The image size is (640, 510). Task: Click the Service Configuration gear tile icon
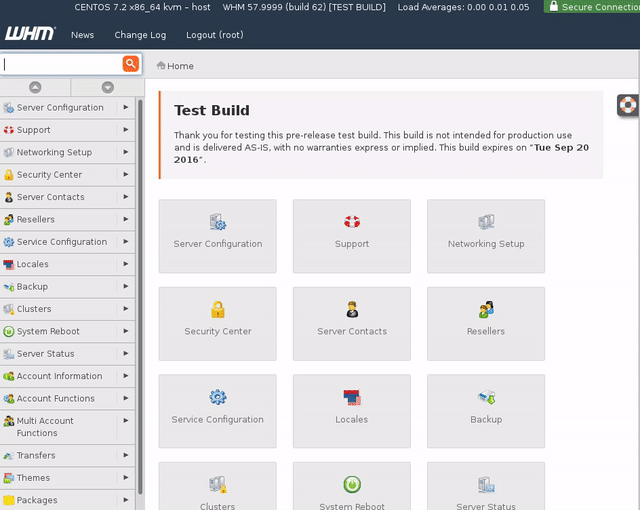click(218, 397)
